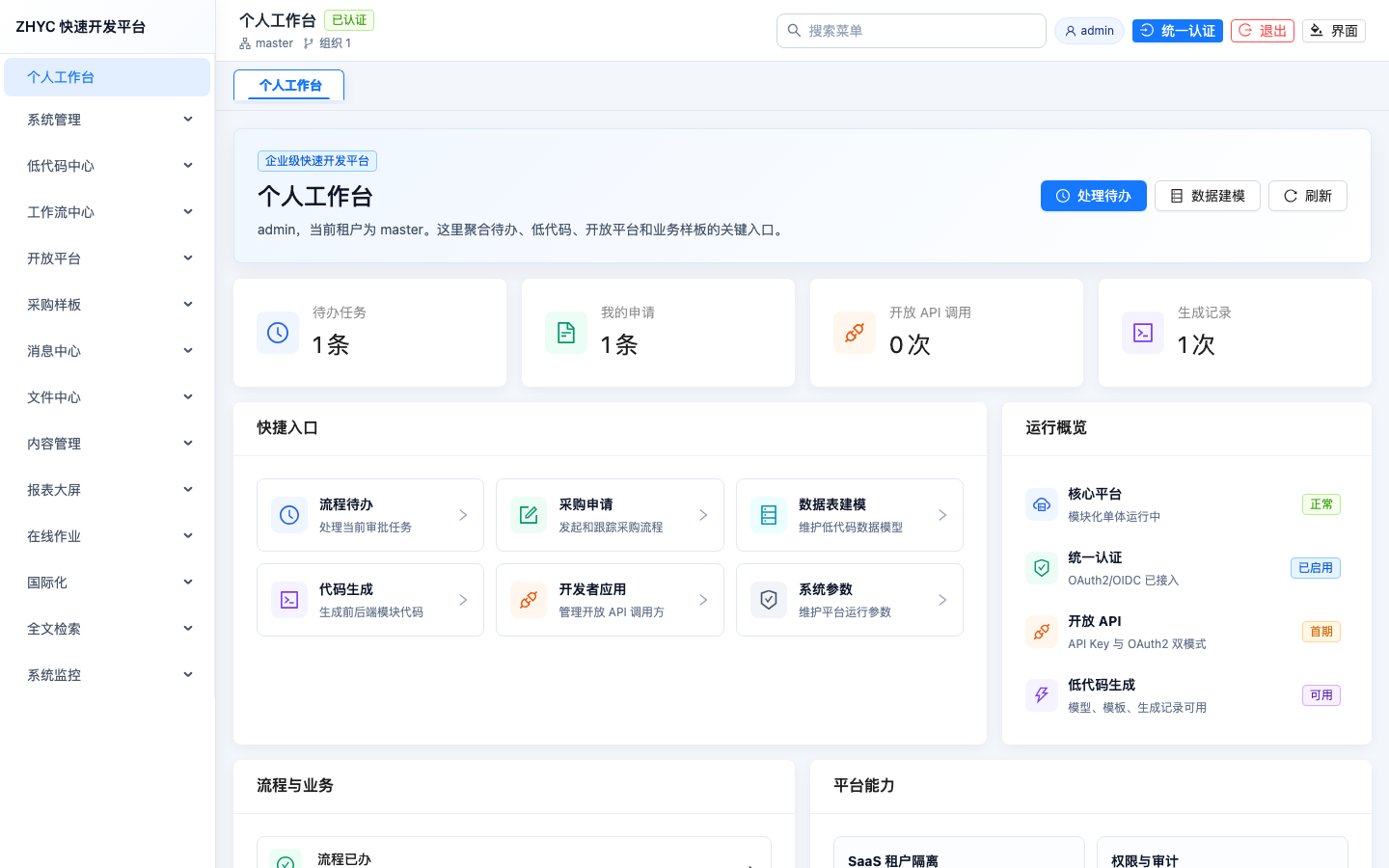Open the 系统监控 sidebar menu
The height and width of the screenshot is (868, 1389).
[107, 675]
